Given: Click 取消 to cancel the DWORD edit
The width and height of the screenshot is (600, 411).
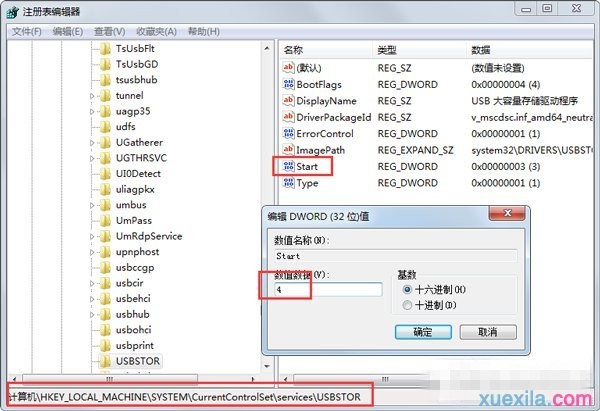Looking at the screenshot, I should [x=488, y=332].
